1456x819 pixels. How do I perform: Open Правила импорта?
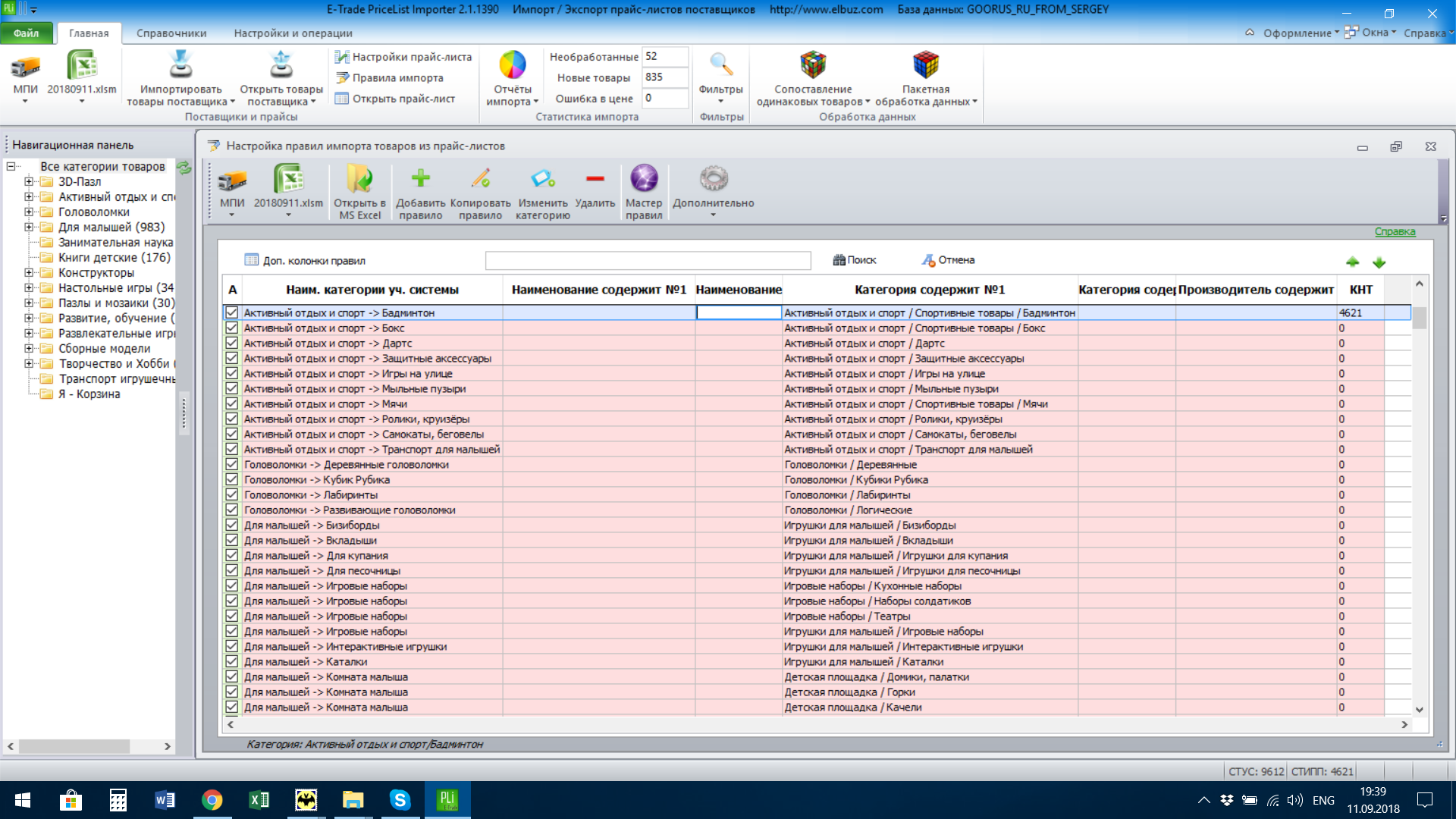click(390, 78)
